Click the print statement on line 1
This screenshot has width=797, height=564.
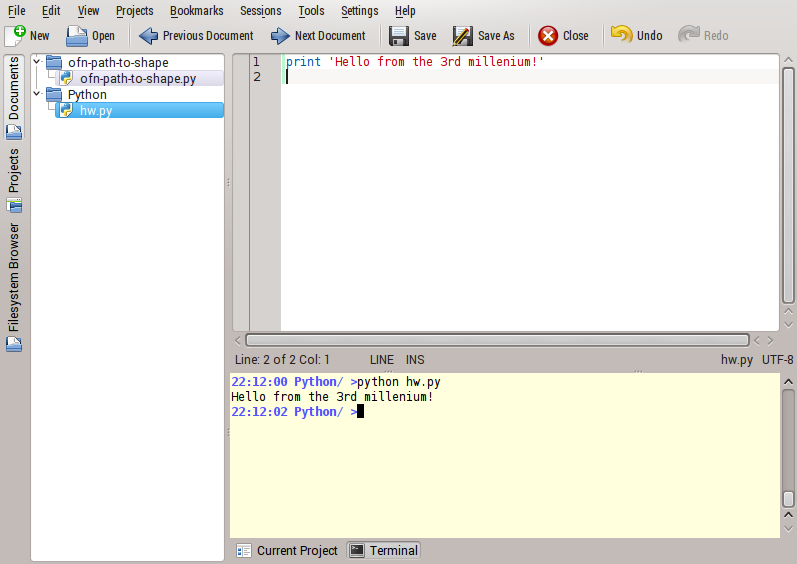415,62
